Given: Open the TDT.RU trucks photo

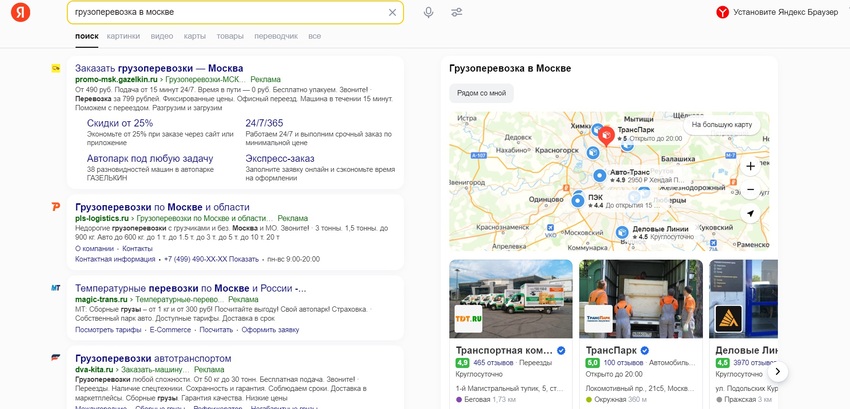Looking at the screenshot, I should pyautogui.click(x=511, y=298).
